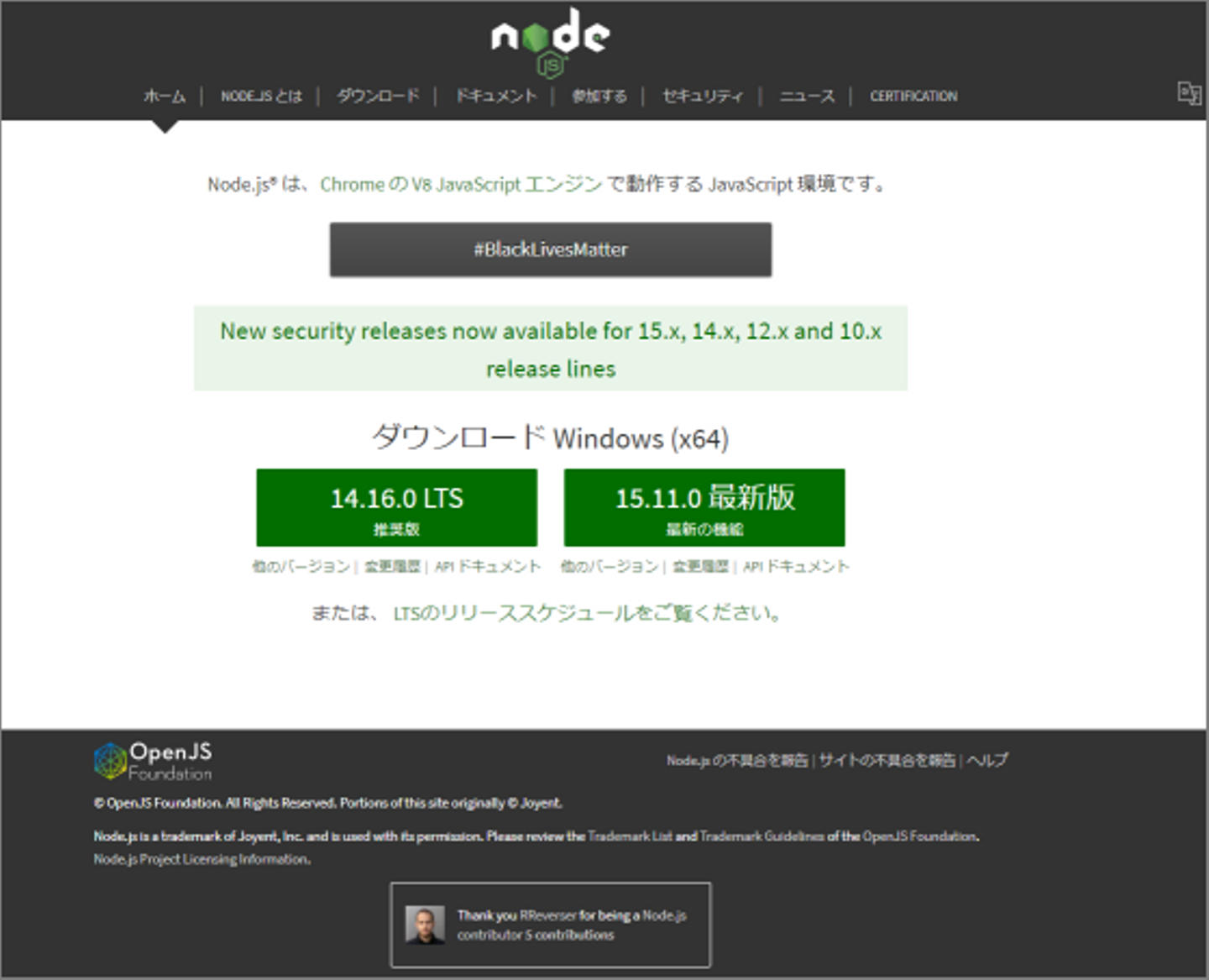
Task: Open the ヘルプ footer link
Action: [987, 761]
